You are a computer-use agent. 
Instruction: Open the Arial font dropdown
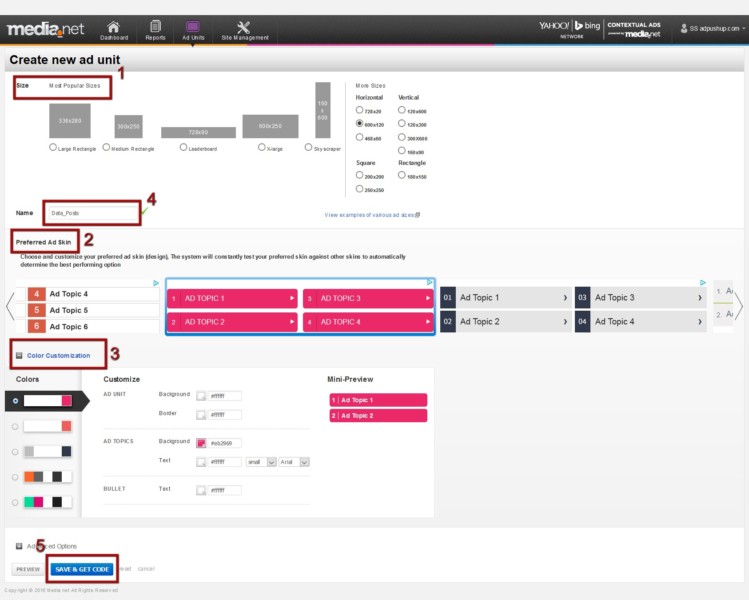point(296,461)
